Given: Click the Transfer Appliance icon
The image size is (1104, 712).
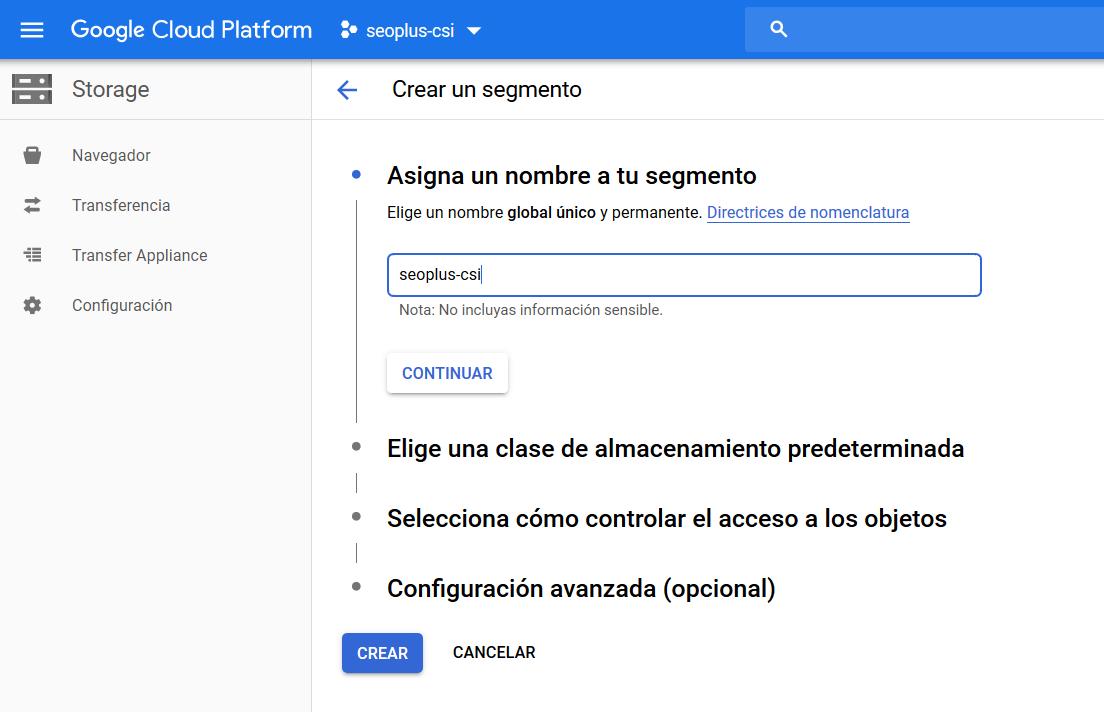Looking at the screenshot, I should point(32,255).
